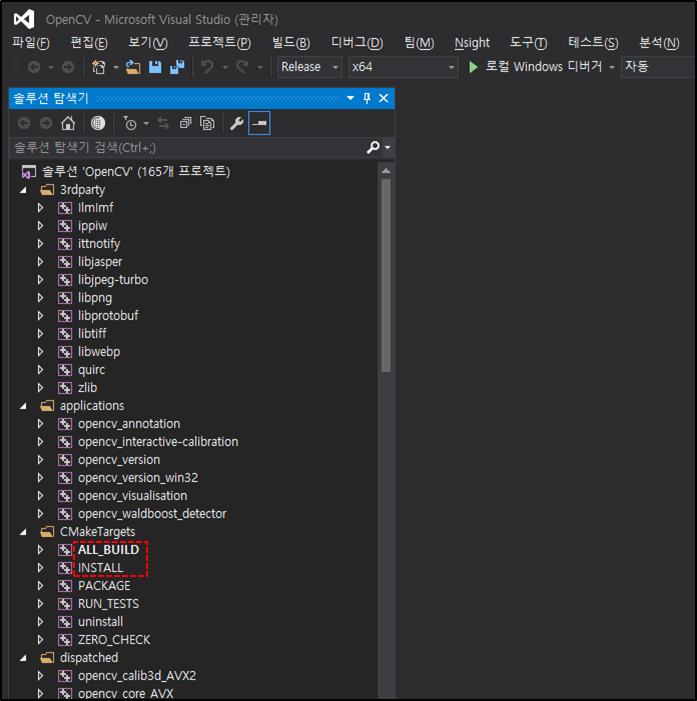Open Solution Explorer window position dropdown
The image size is (697, 701).
coord(351,98)
